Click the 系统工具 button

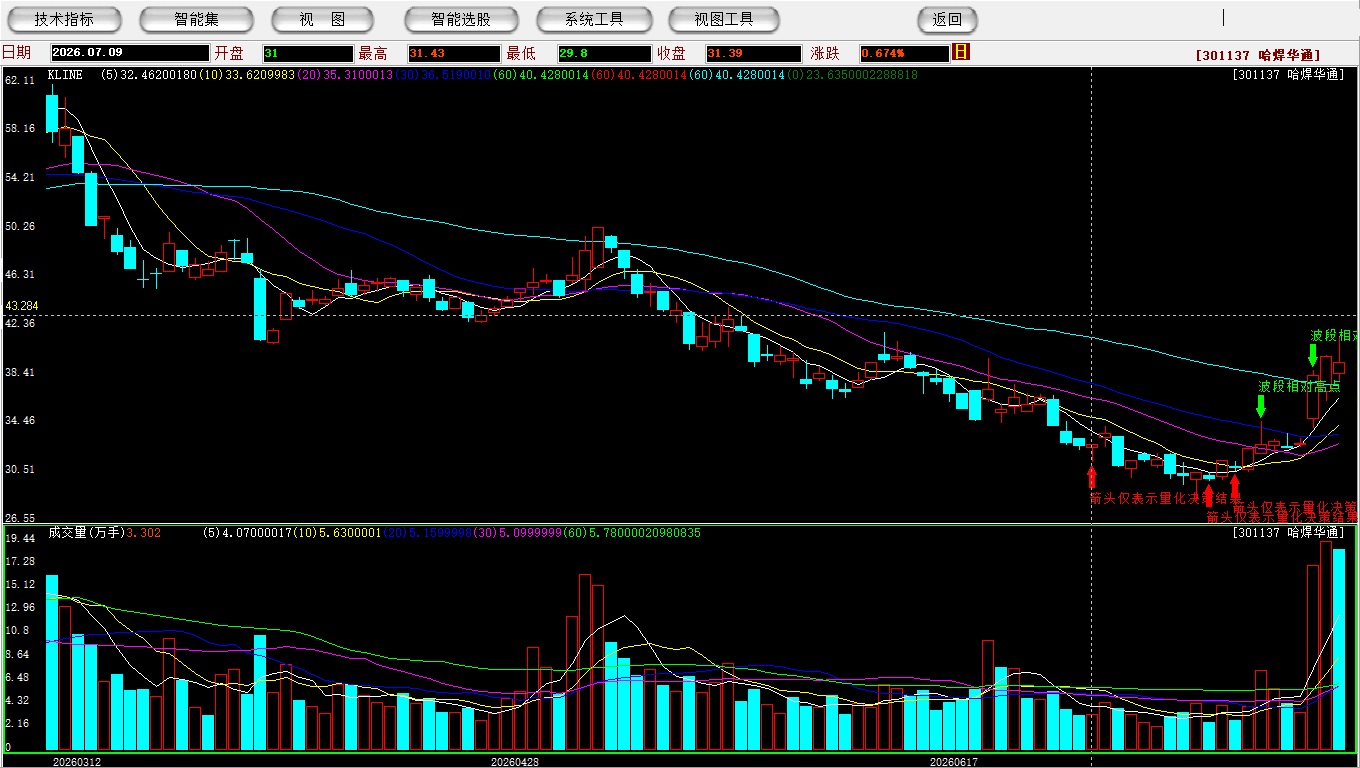click(x=594, y=19)
